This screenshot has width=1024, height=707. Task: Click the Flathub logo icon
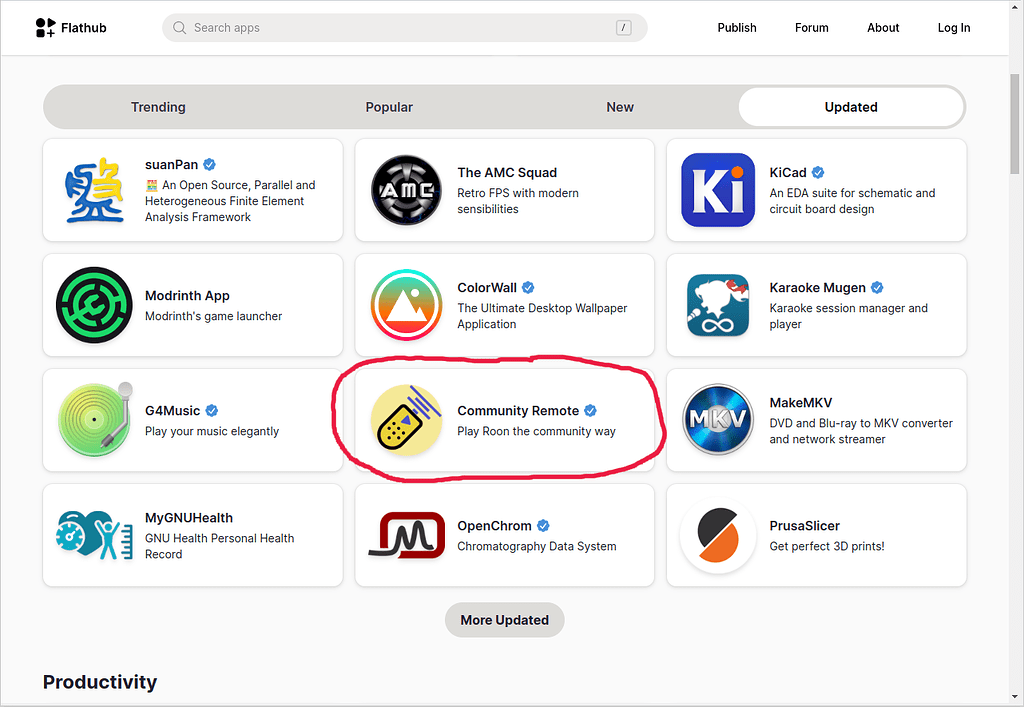click(x=45, y=27)
